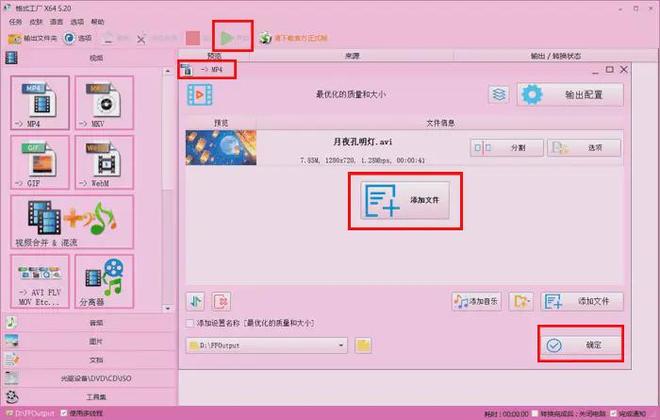Image resolution: width=660 pixels, height=420 pixels.
Task: Click the Source column header (来源)
Action: [352, 56]
